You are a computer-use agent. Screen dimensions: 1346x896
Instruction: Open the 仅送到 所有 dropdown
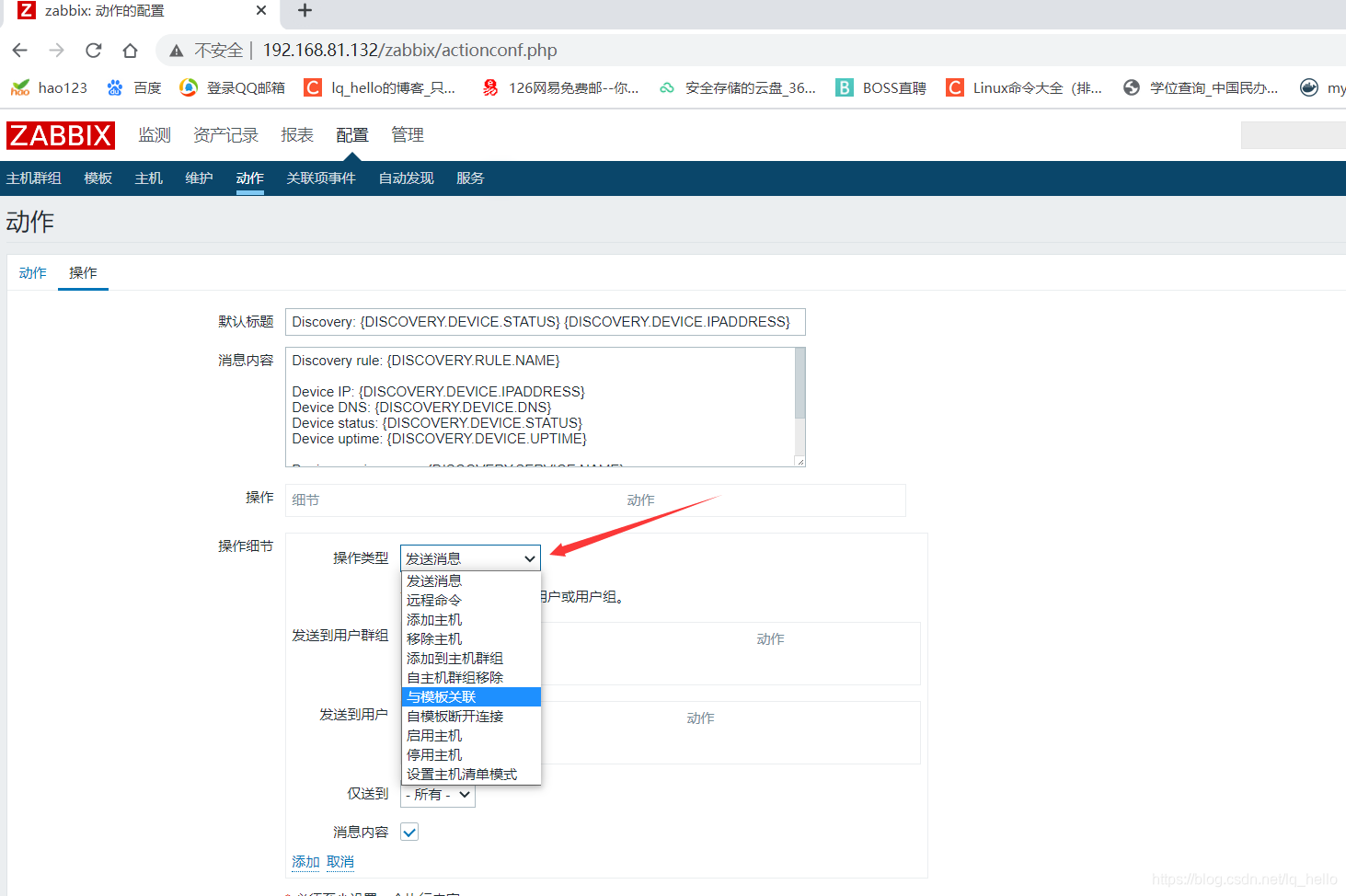pos(438,795)
